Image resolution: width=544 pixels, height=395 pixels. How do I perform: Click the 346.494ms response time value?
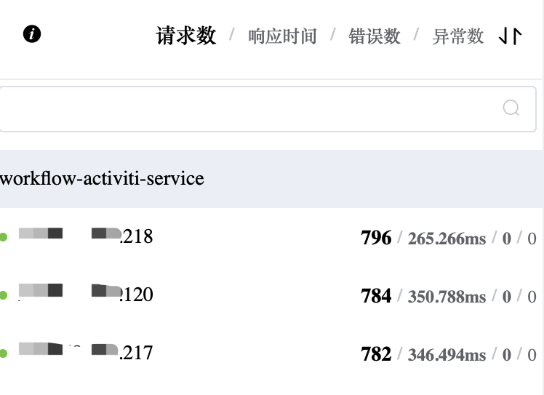tap(447, 355)
